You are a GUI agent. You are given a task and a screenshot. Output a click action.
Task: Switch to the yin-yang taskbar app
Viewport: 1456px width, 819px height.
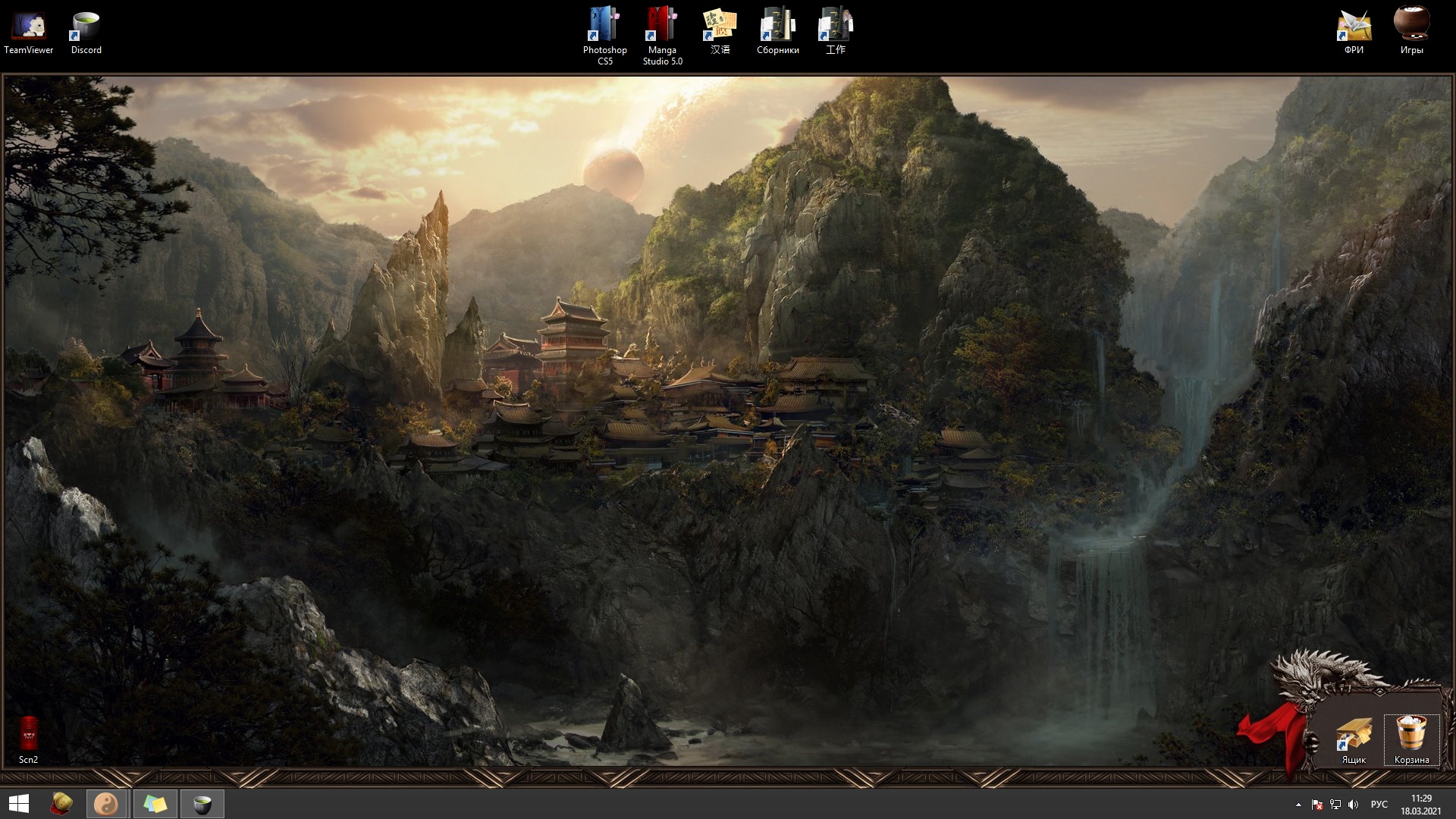[x=107, y=804]
